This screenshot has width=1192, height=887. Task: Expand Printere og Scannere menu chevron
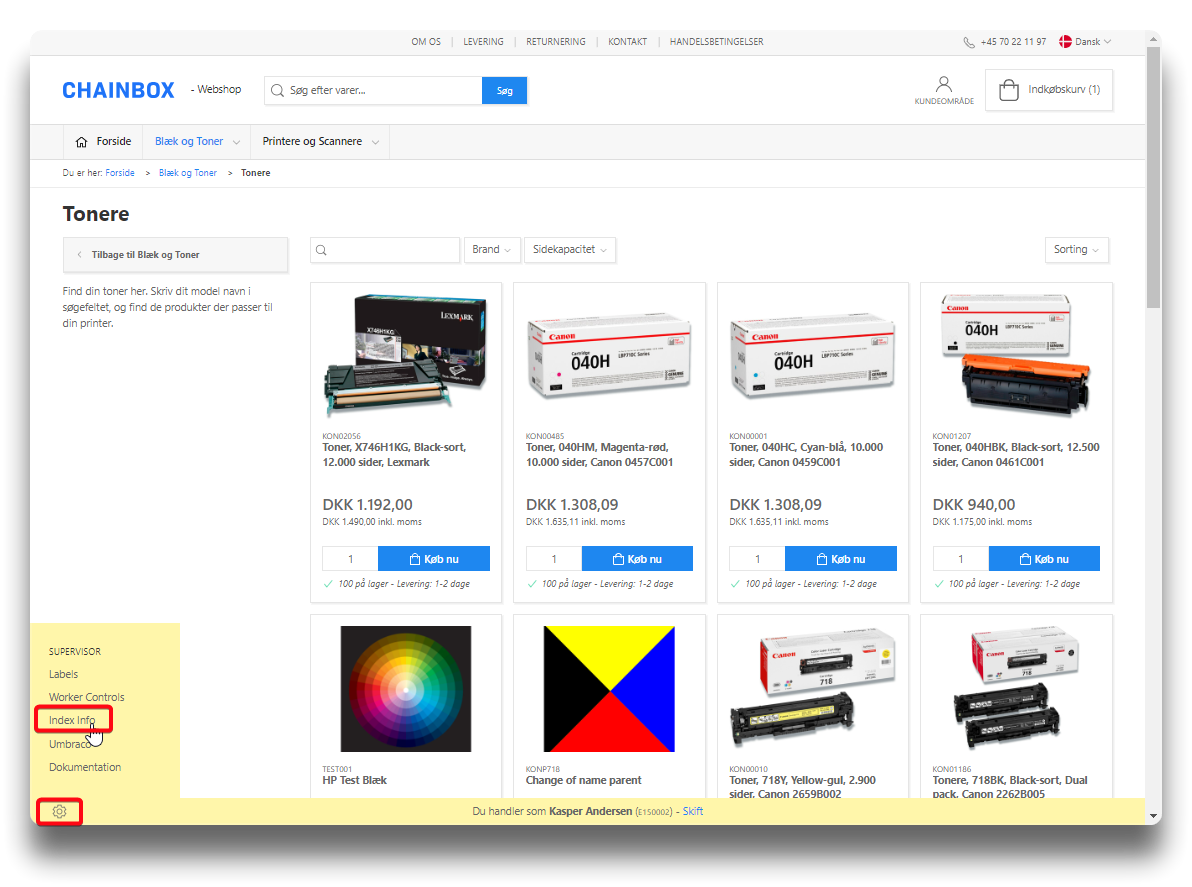(x=376, y=142)
